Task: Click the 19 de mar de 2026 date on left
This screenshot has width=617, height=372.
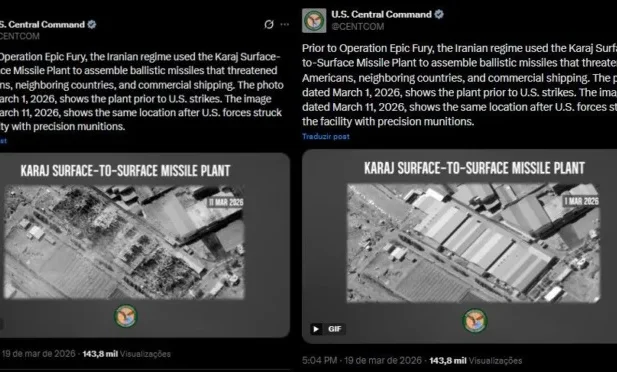Action: tap(38, 353)
